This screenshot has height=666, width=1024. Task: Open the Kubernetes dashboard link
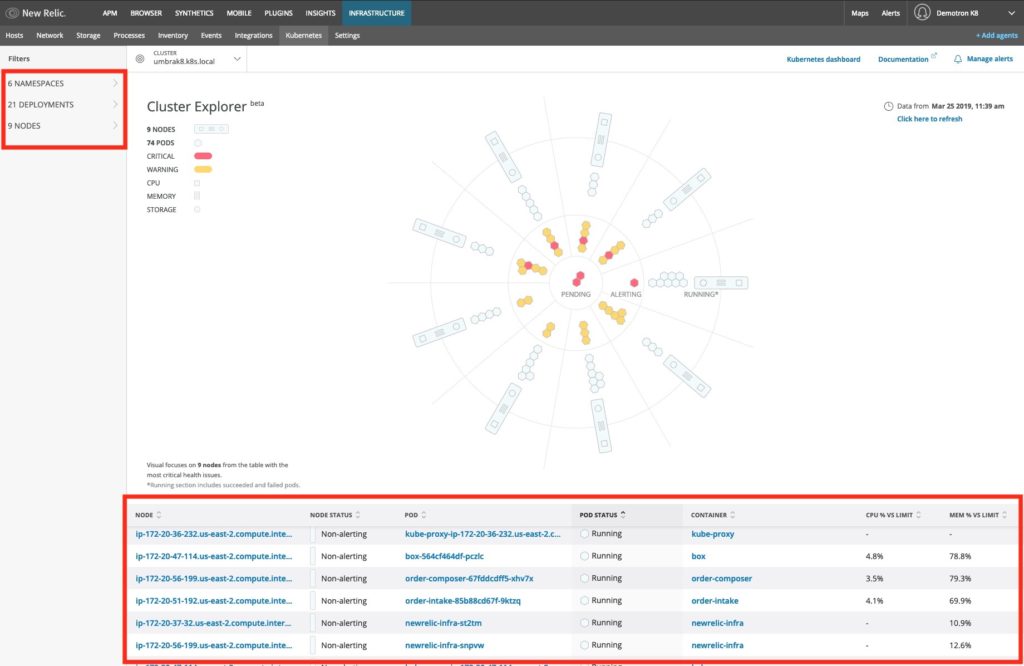point(824,59)
